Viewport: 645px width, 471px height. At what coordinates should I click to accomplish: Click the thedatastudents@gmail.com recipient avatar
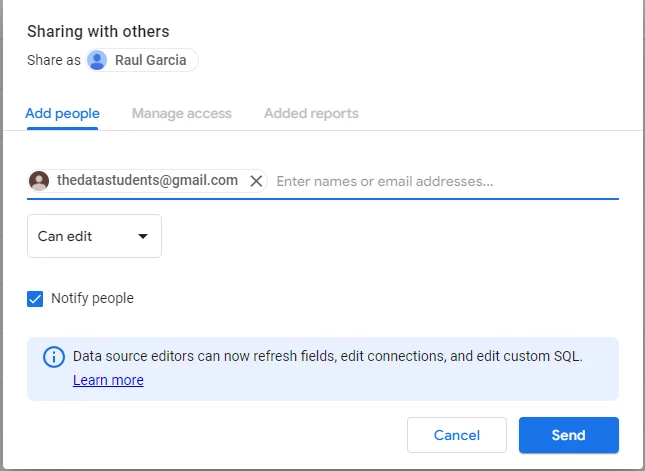[x=39, y=181]
